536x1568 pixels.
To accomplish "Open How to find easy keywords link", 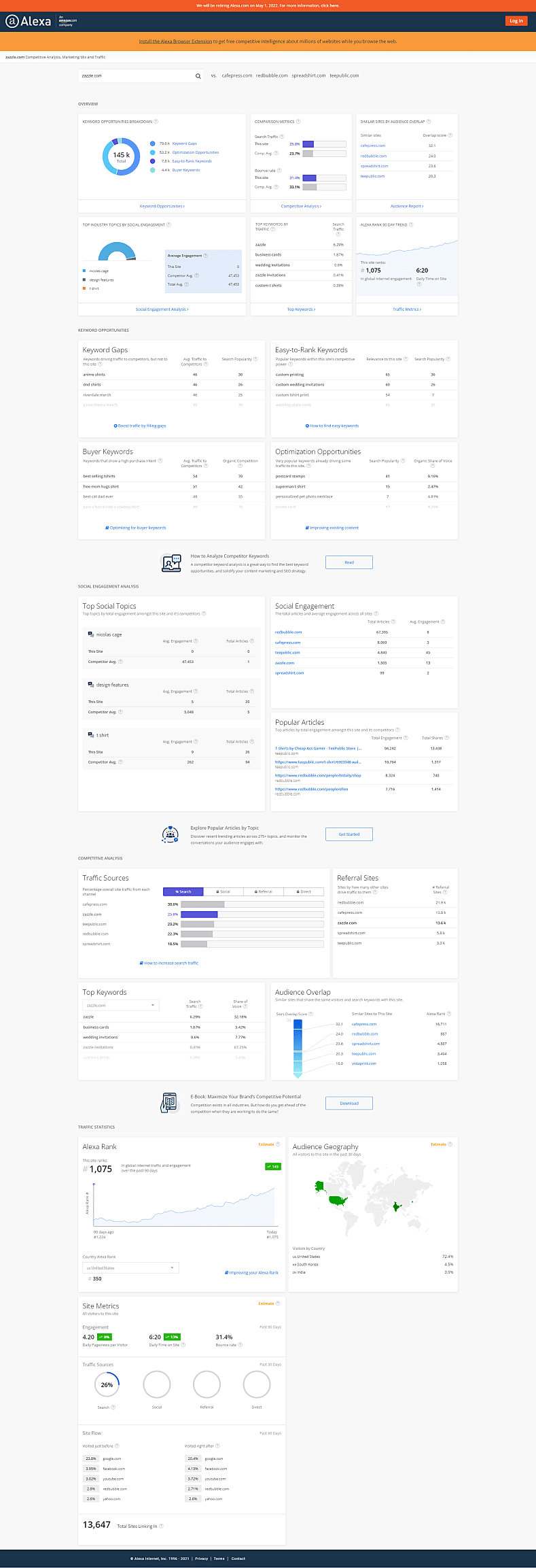I will (332, 426).
